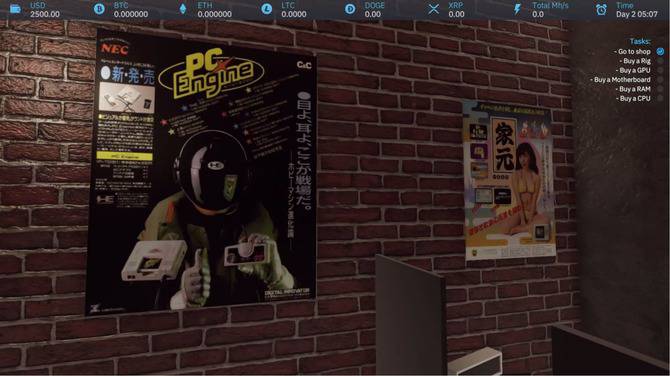
Task: Click the alarm clock Time icon
Action: 601,9
